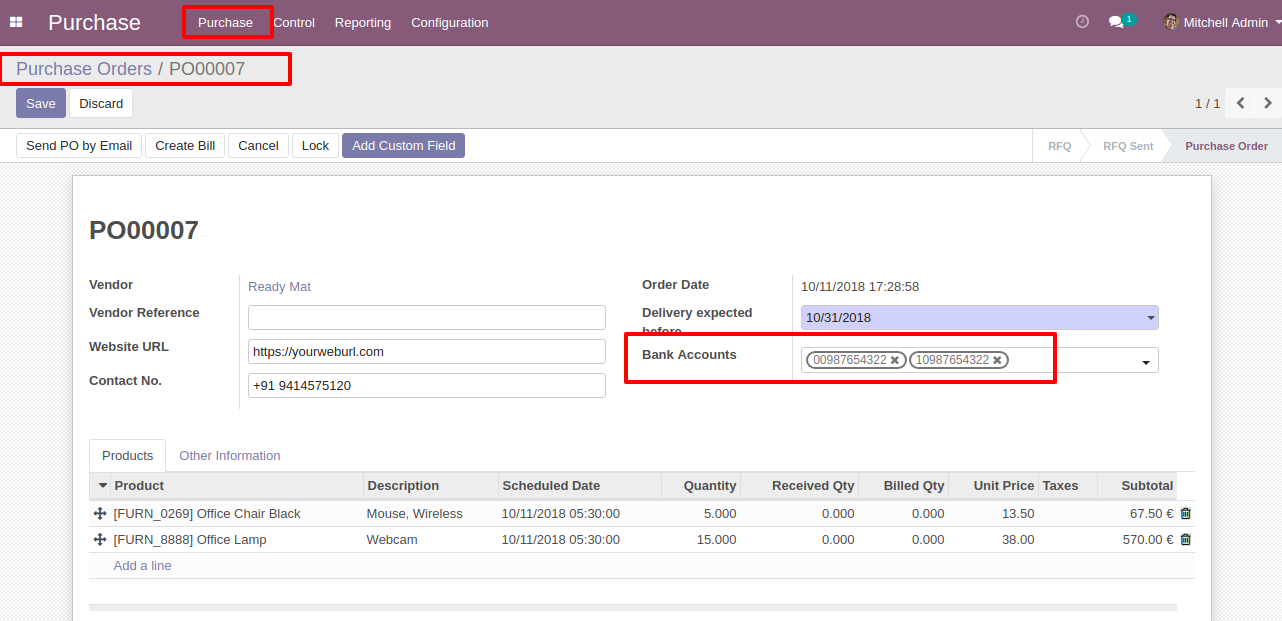Image resolution: width=1282 pixels, height=621 pixels.
Task: Click trash icon for Office Lamp row
Action: click(x=1186, y=540)
